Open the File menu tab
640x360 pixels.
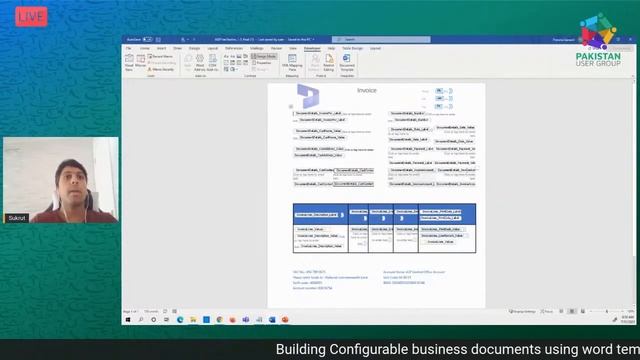129,48
